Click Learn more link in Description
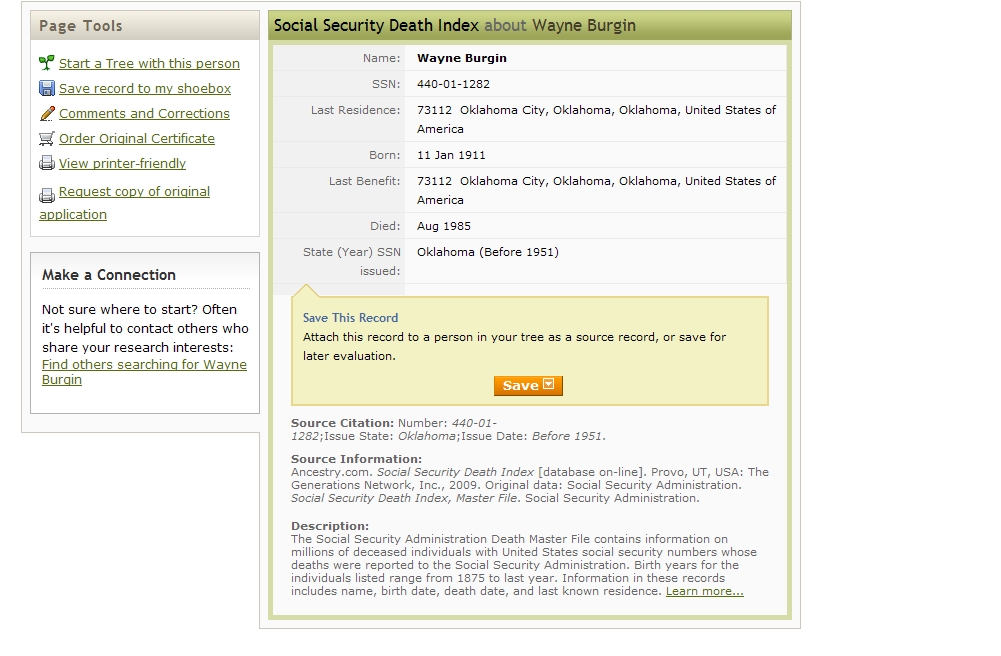 click(704, 591)
